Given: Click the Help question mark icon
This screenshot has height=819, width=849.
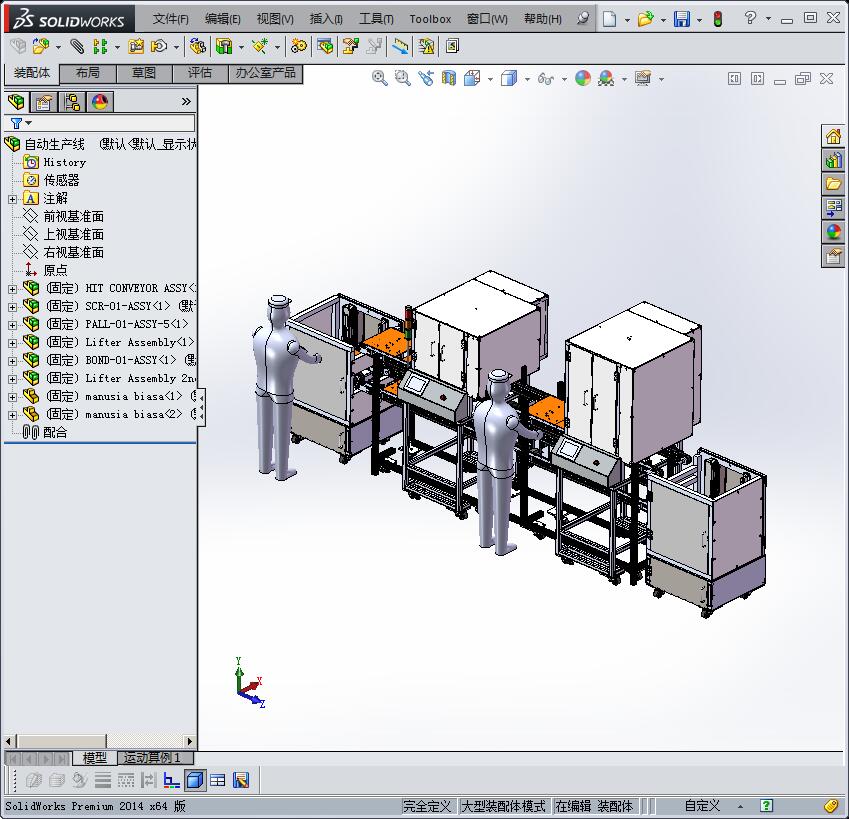Looking at the screenshot, I should (x=750, y=18).
